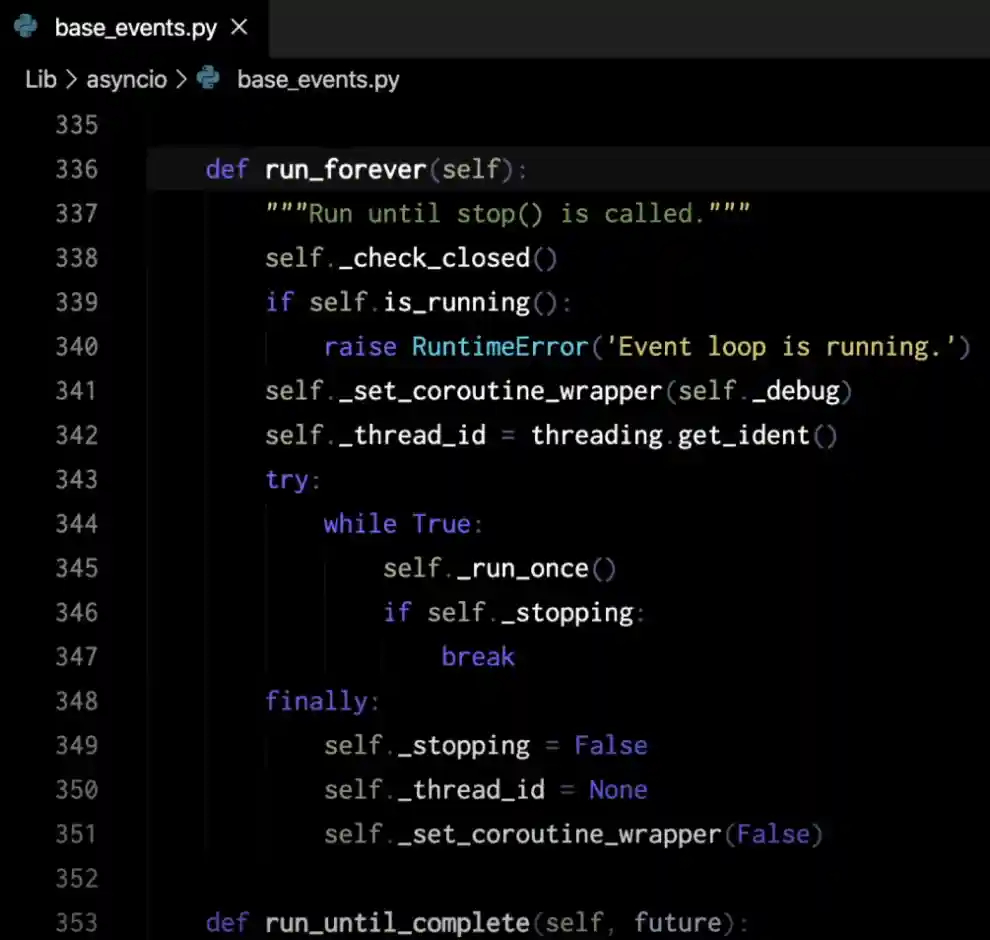Click the run_until_complete function name
This screenshot has height=940, width=990.
click(397, 923)
